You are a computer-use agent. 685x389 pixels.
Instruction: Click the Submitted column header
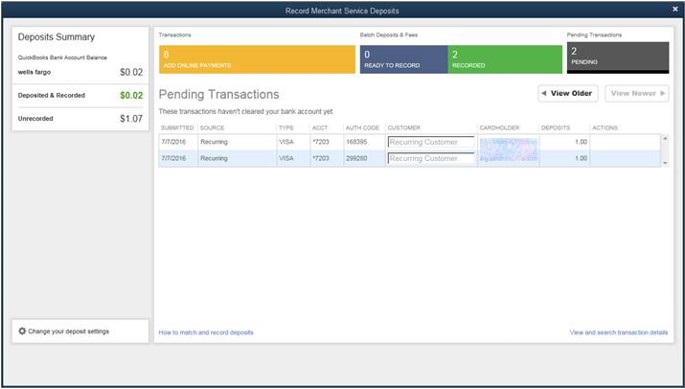177,128
